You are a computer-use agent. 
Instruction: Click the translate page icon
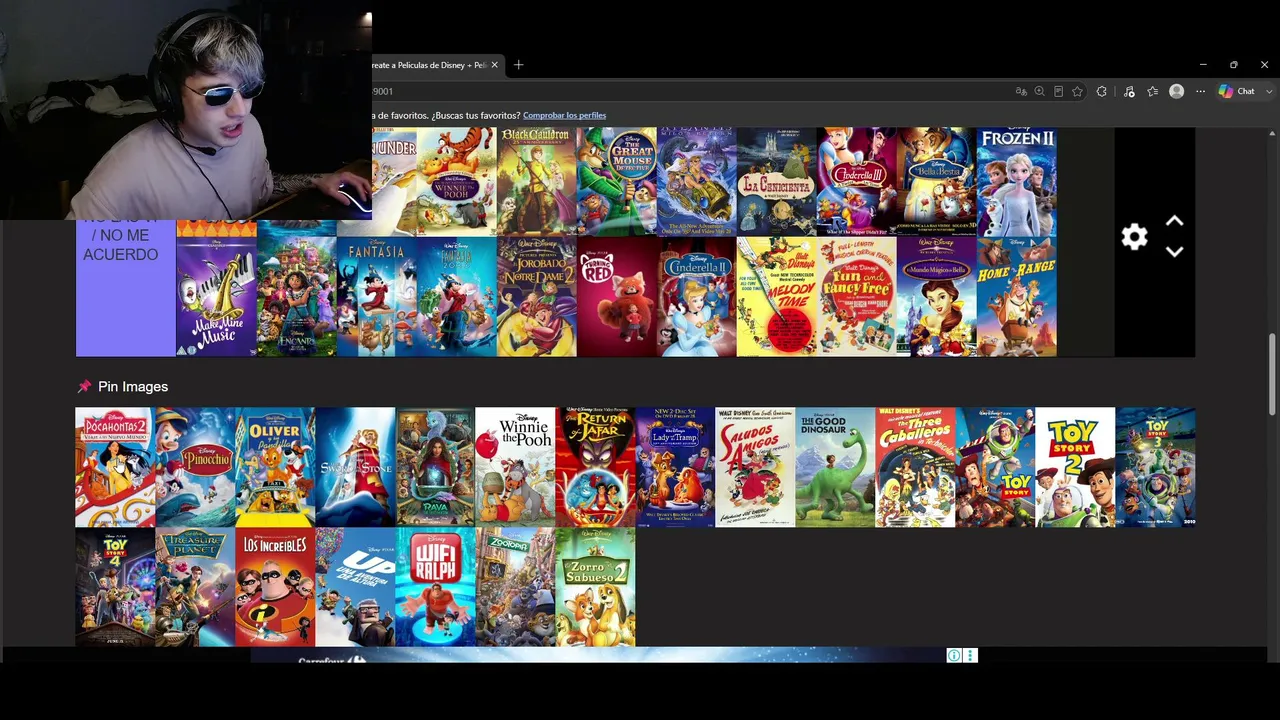point(1021,91)
